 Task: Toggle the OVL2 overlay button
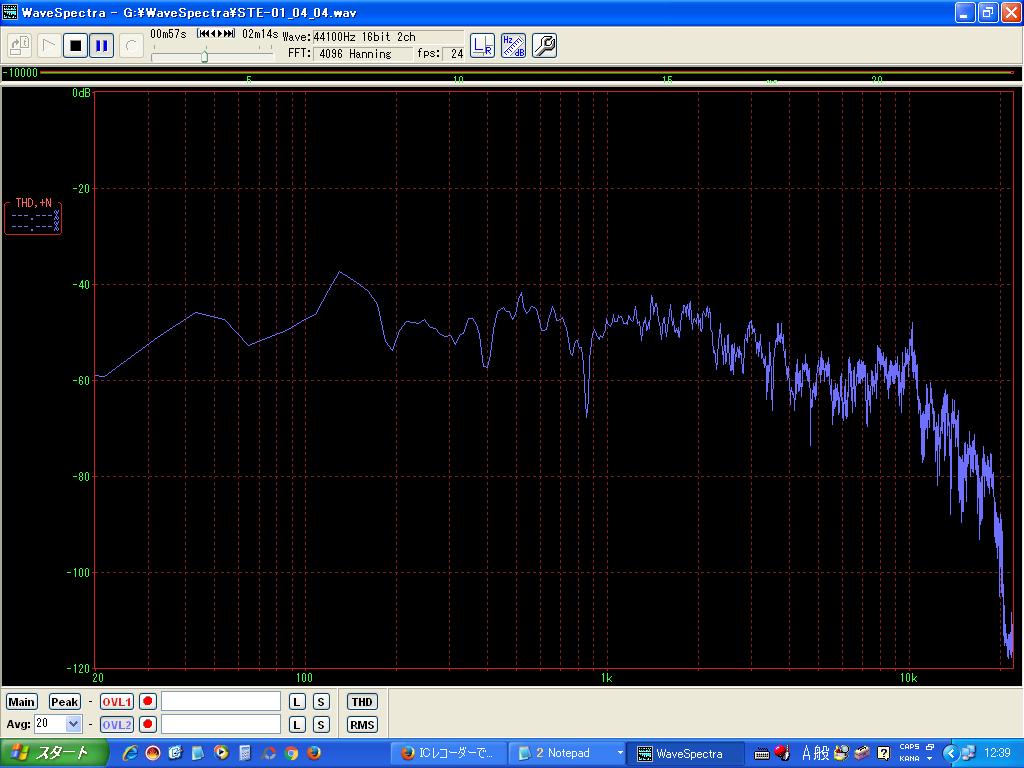tap(117, 724)
